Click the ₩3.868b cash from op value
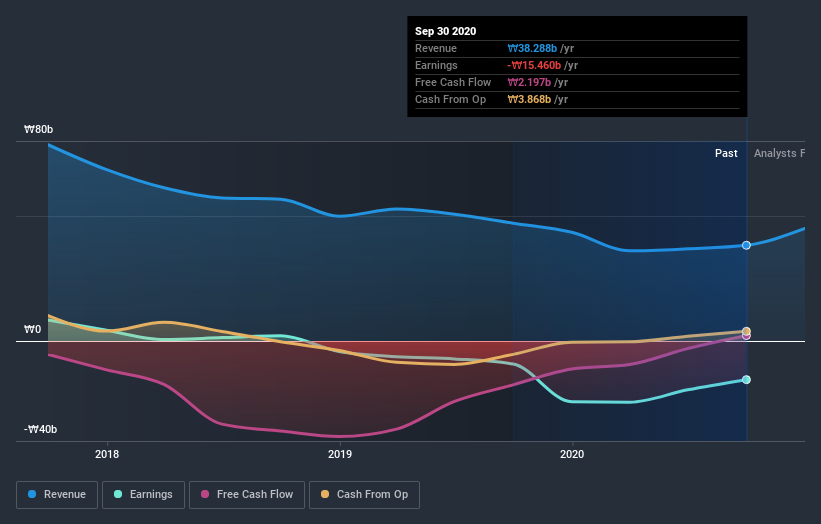 click(x=529, y=99)
